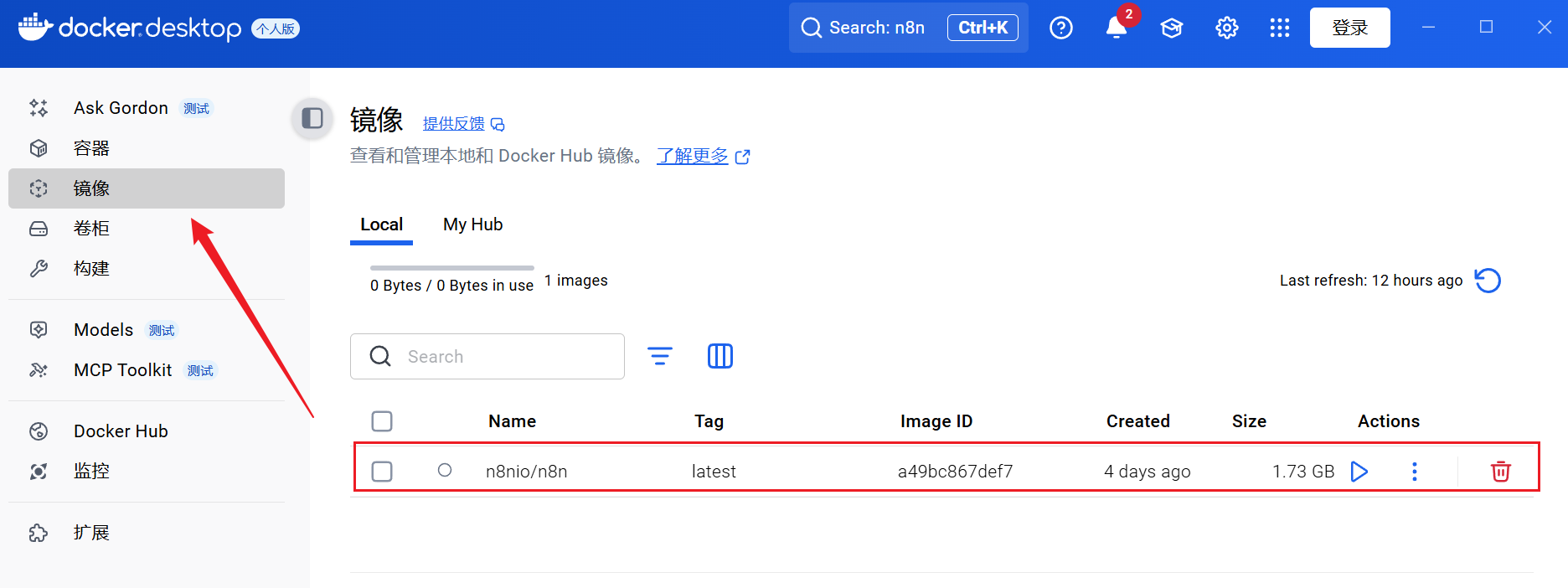Click the n8nio/n8n status circle indicator
Viewport: 1568px width, 588px height.
pos(445,471)
